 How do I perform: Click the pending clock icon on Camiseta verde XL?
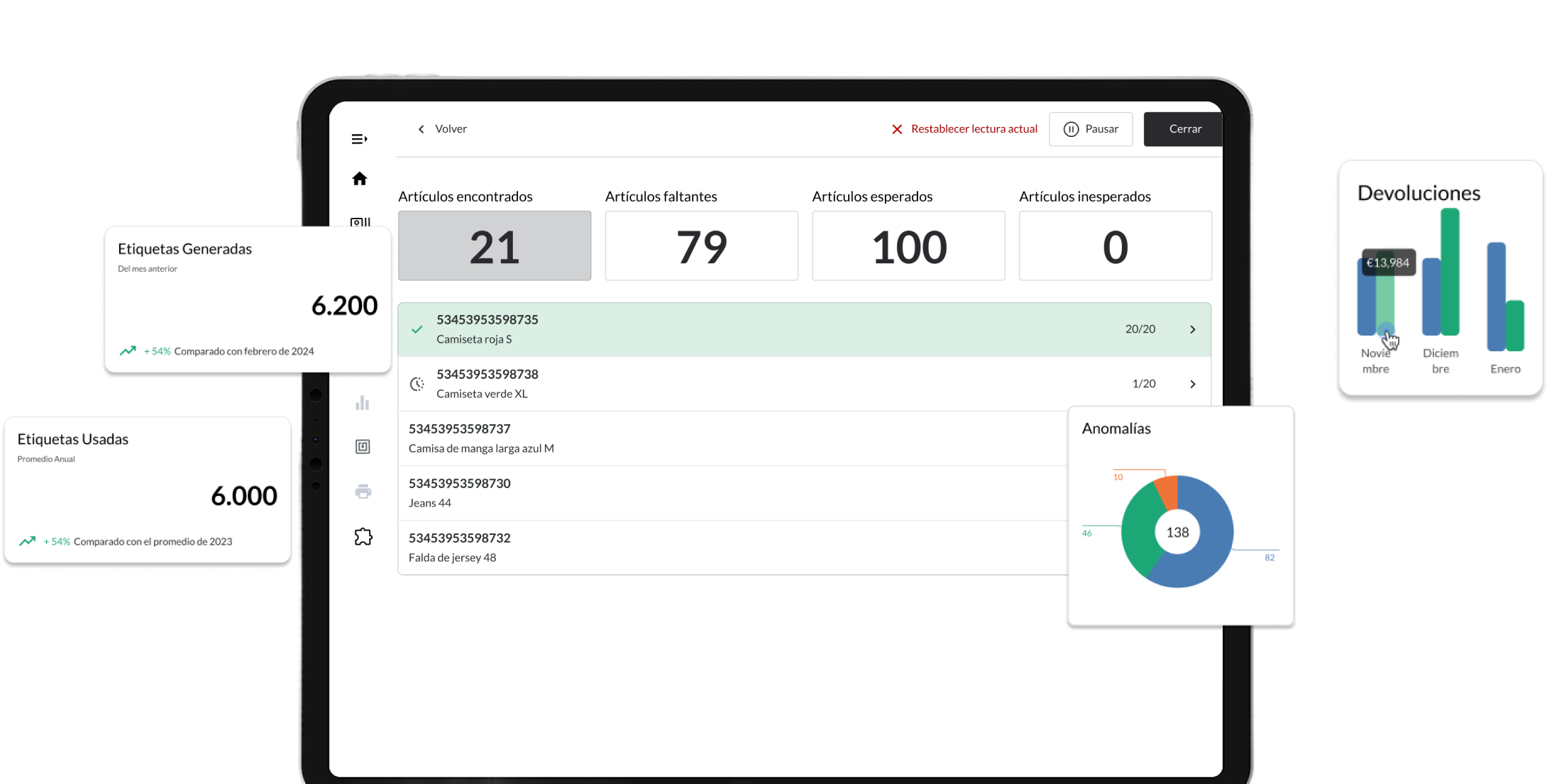pos(417,384)
